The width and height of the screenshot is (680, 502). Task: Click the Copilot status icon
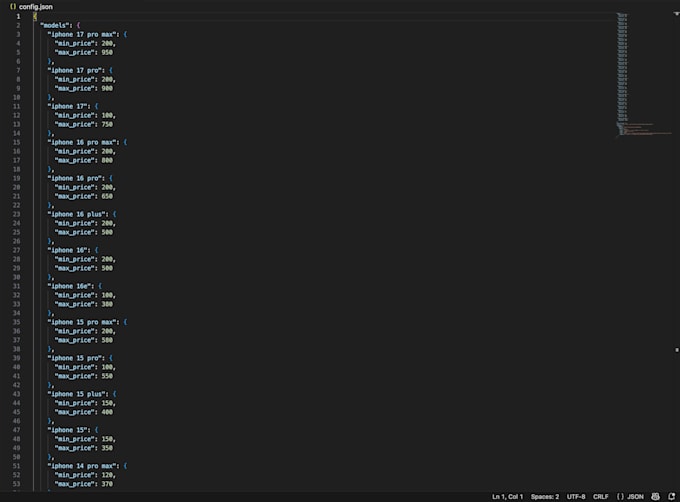[655, 496]
